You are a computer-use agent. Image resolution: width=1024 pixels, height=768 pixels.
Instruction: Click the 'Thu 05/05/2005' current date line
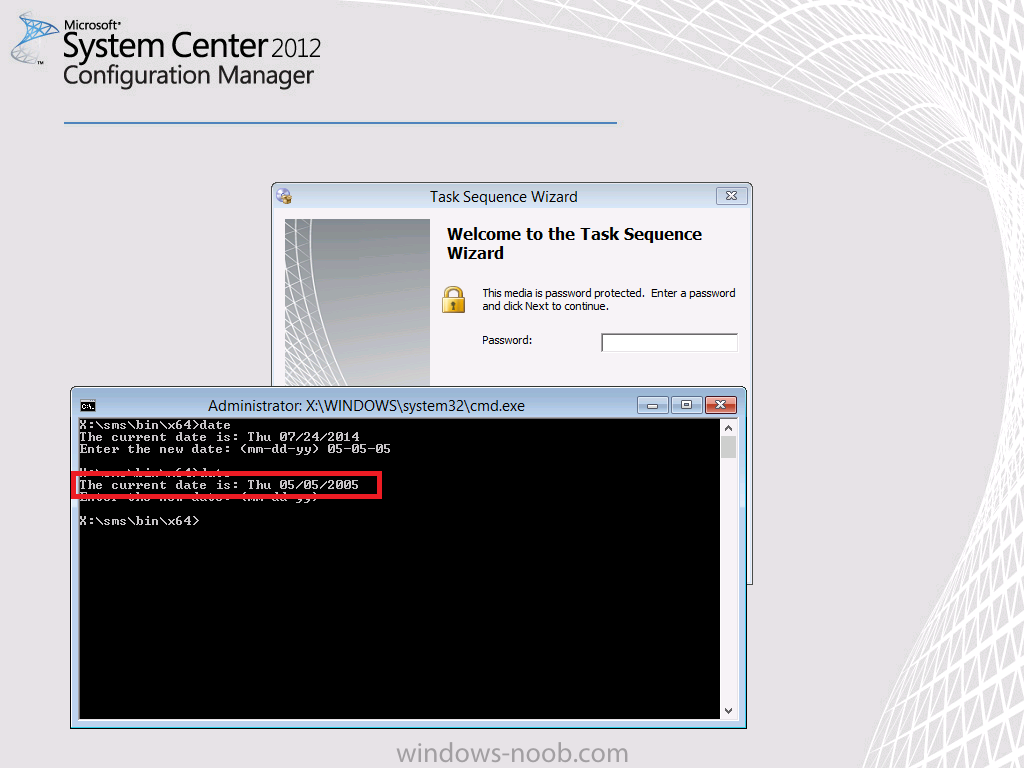219,485
